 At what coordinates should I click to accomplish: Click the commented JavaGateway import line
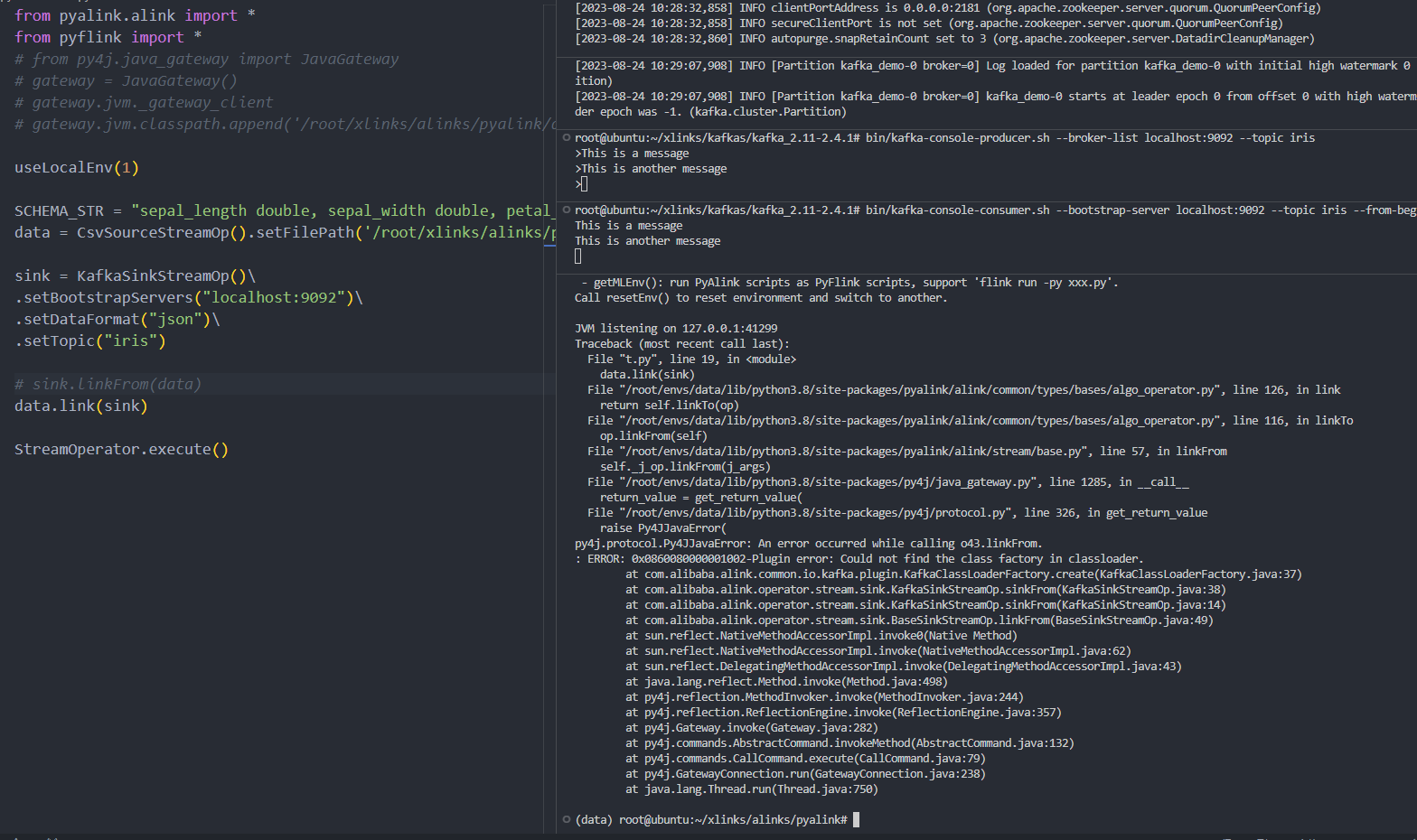click(x=206, y=59)
